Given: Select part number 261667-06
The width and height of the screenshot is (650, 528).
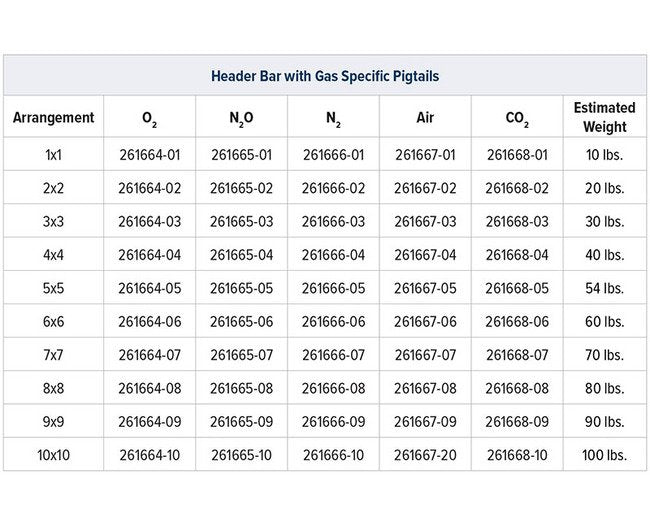Looking at the screenshot, I should [x=425, y=321].
